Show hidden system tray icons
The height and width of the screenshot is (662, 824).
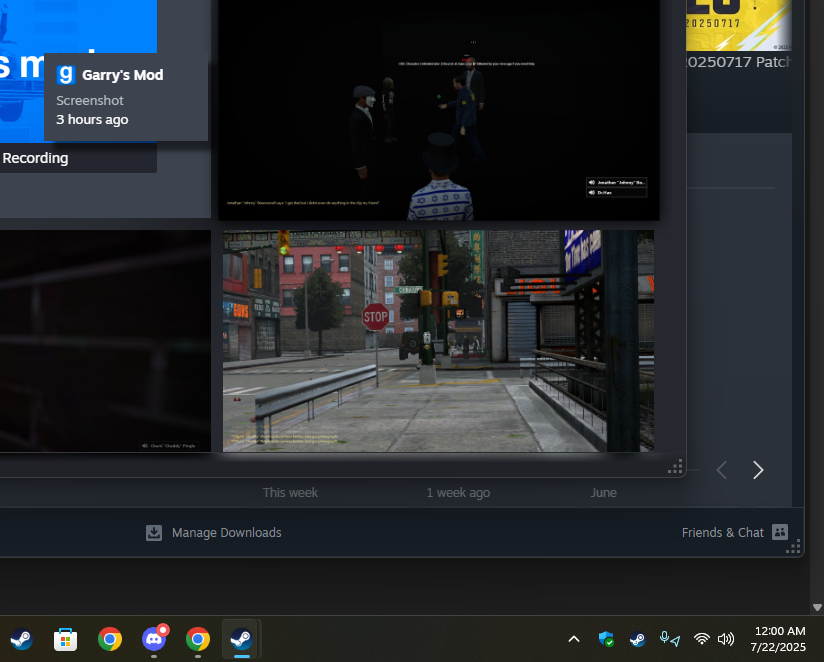574,639
